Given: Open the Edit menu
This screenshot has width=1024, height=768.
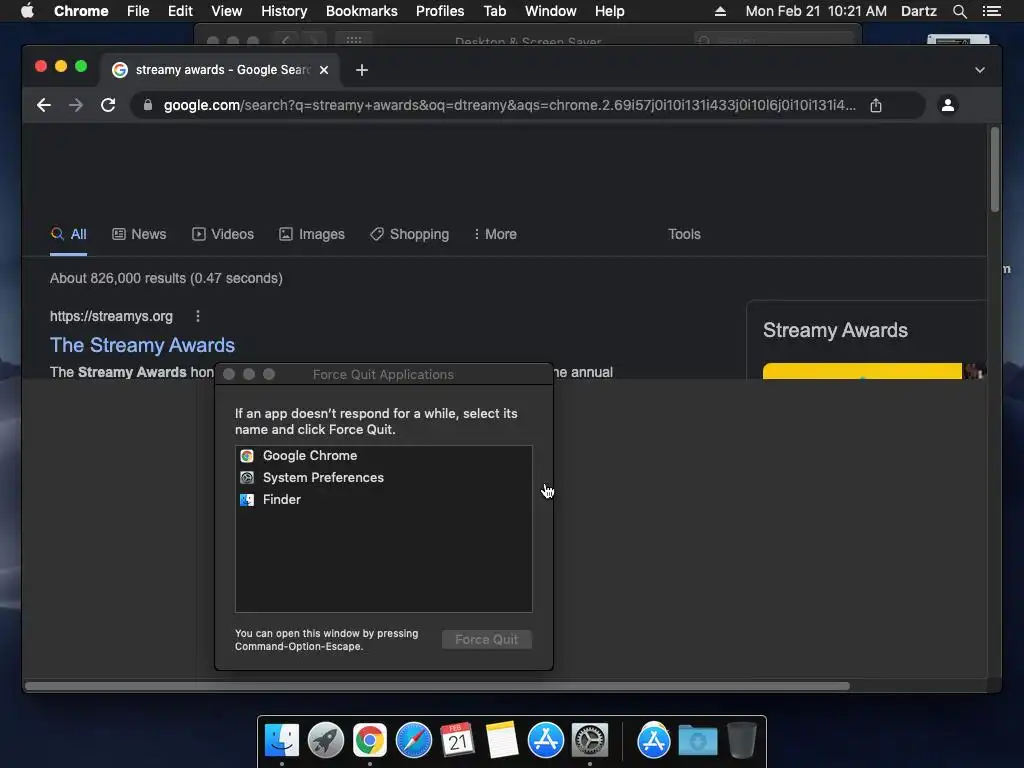Looking at the screenshot, I should coord(180,11).
